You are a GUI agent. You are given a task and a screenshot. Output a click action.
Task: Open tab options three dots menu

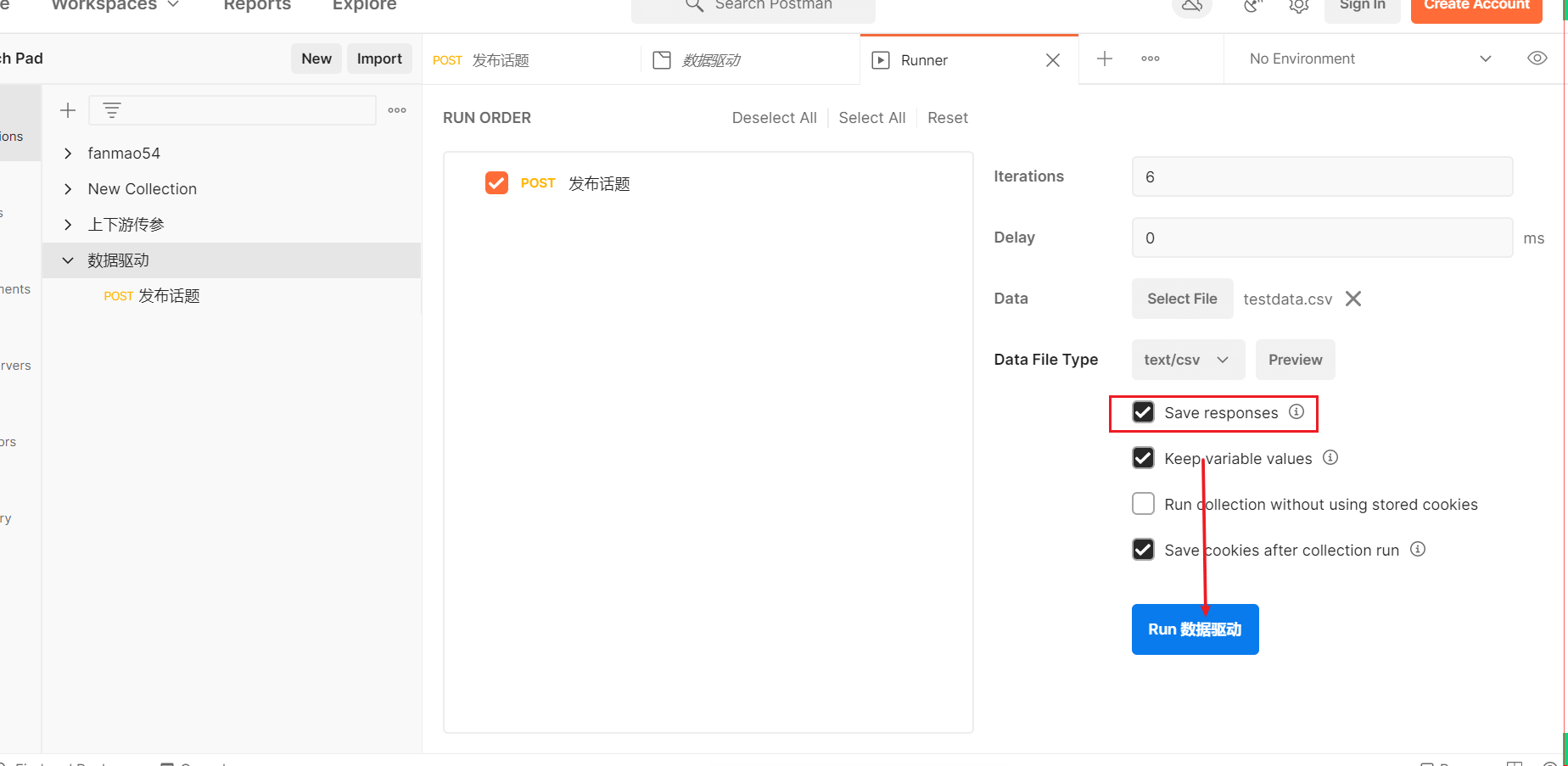coord(1151,59)
